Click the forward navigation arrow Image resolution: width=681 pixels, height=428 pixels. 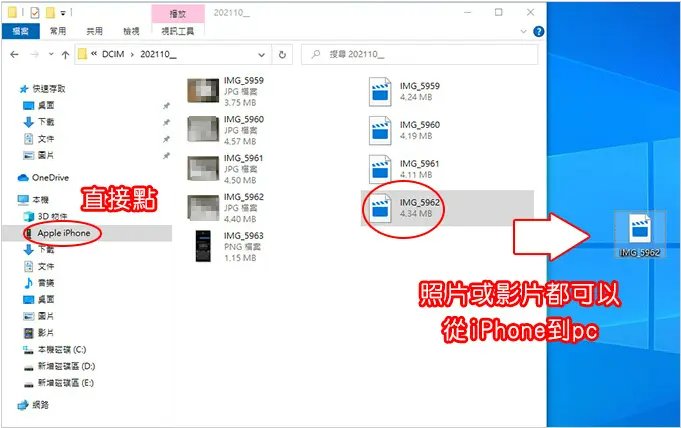(35, 55)
